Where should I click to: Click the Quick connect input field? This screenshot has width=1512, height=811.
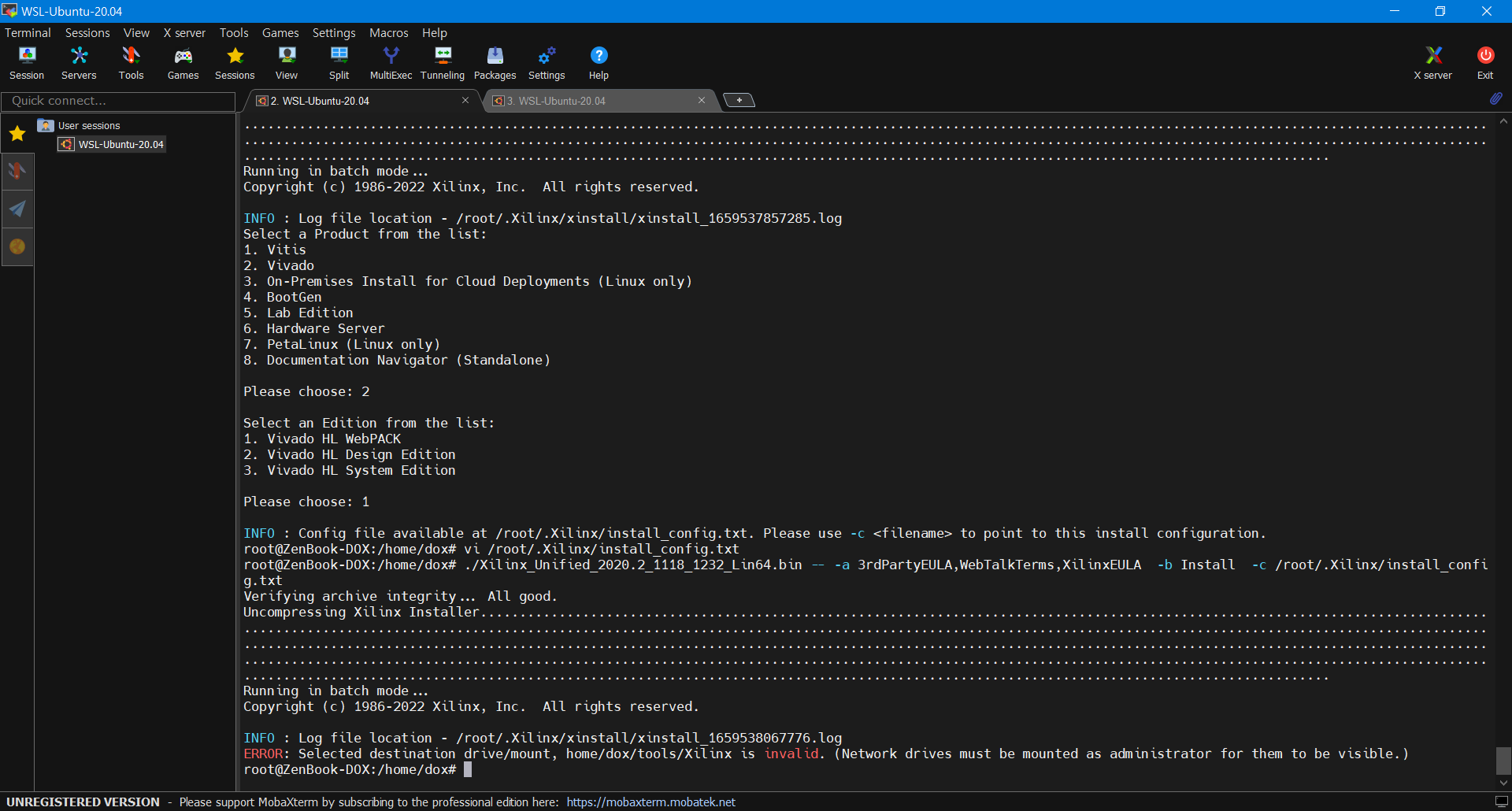coord(118,101)
